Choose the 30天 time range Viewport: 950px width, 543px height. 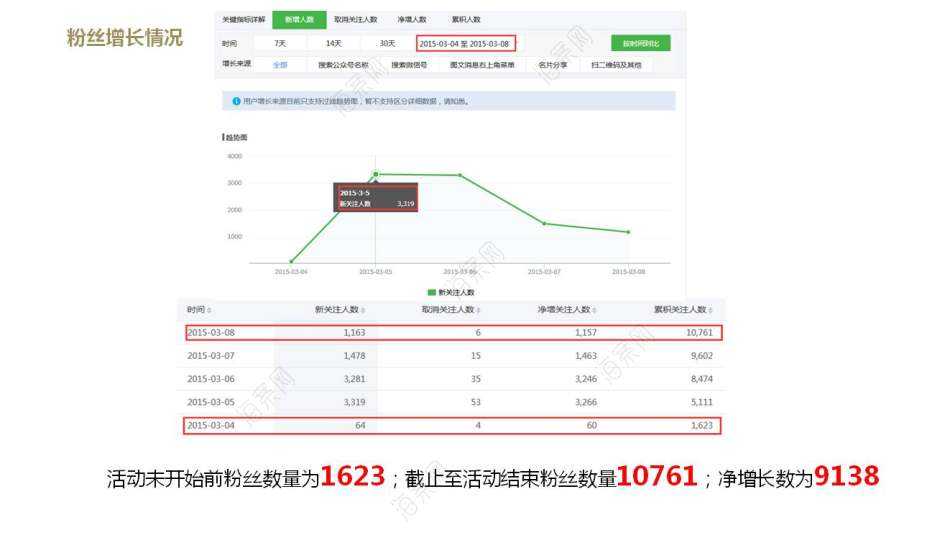[387, 43]
